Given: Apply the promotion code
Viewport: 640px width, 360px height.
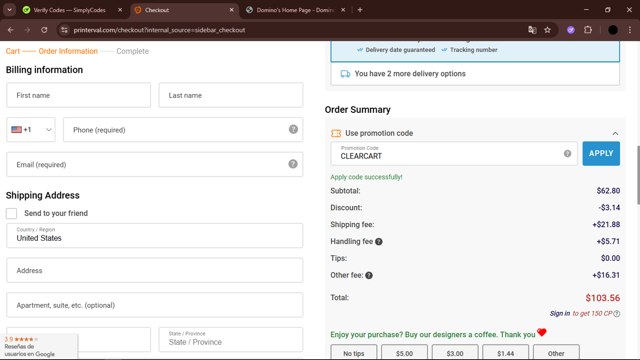Looking at the screenshot, I should [601, 153].
